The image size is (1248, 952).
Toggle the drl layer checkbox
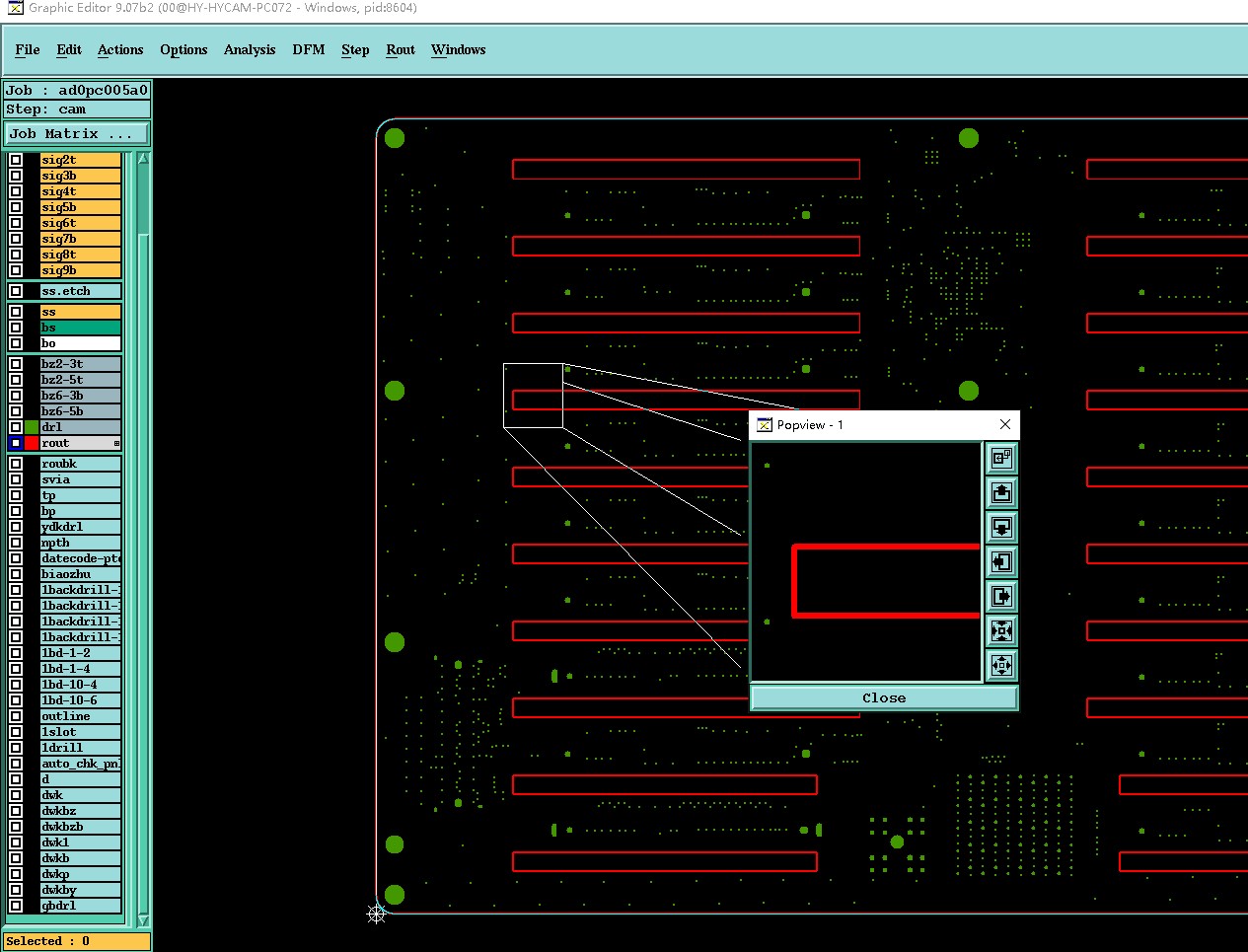(16, 427)
